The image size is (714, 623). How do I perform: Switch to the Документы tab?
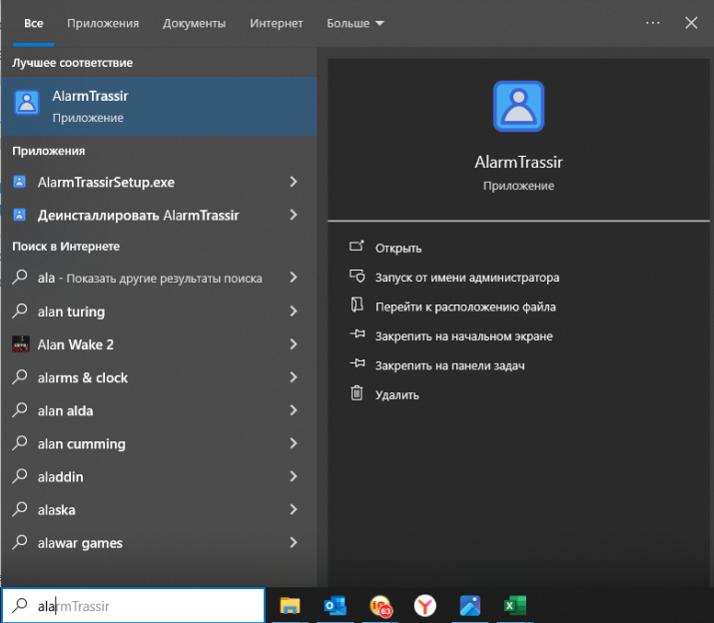194,23
